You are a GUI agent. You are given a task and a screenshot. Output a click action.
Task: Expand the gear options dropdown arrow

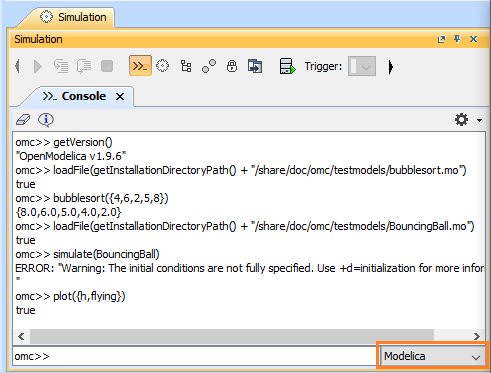[479, 120]
